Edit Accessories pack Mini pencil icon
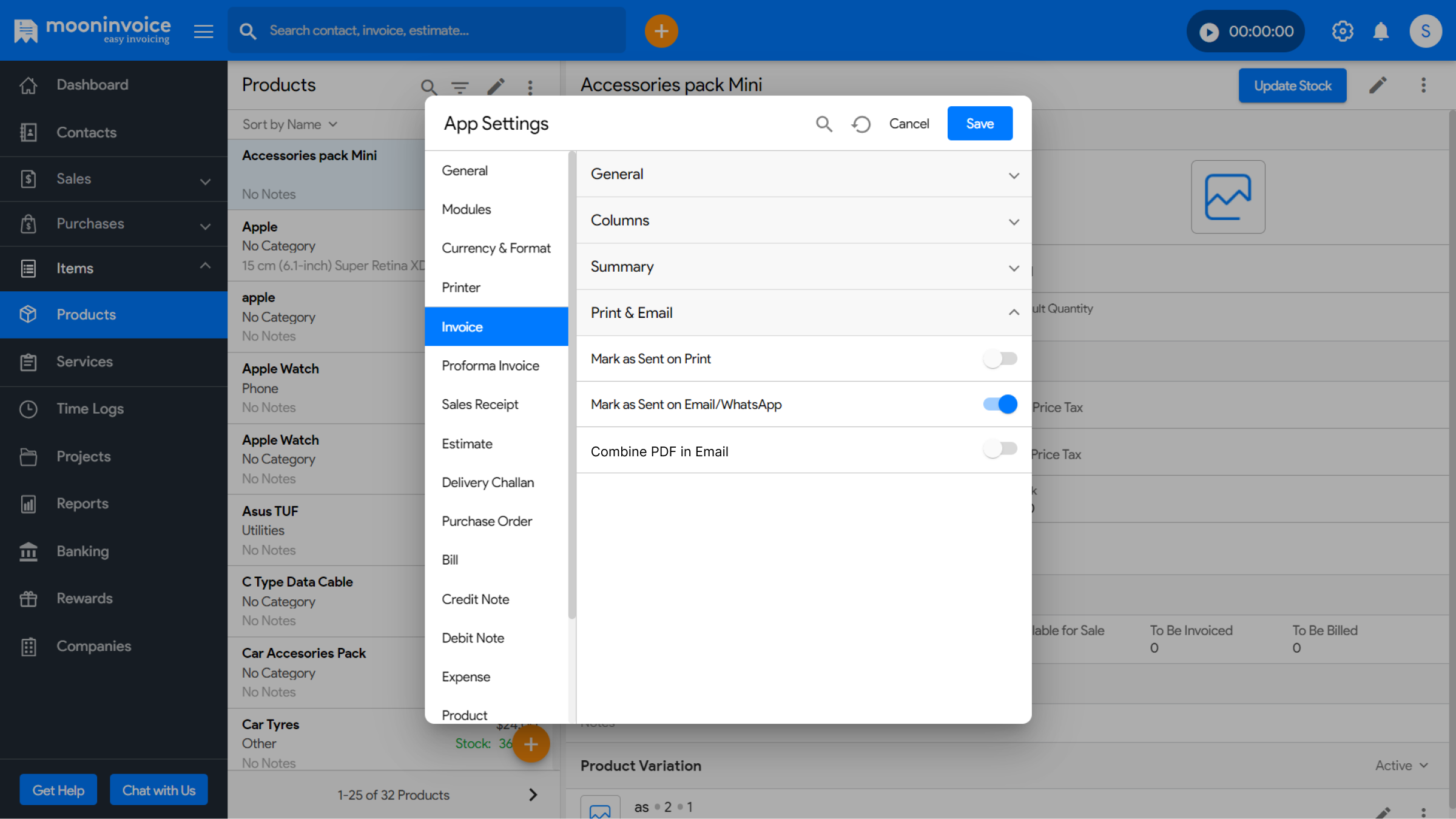Viewport: 1456px width, 819px height. pos(1378,85)
